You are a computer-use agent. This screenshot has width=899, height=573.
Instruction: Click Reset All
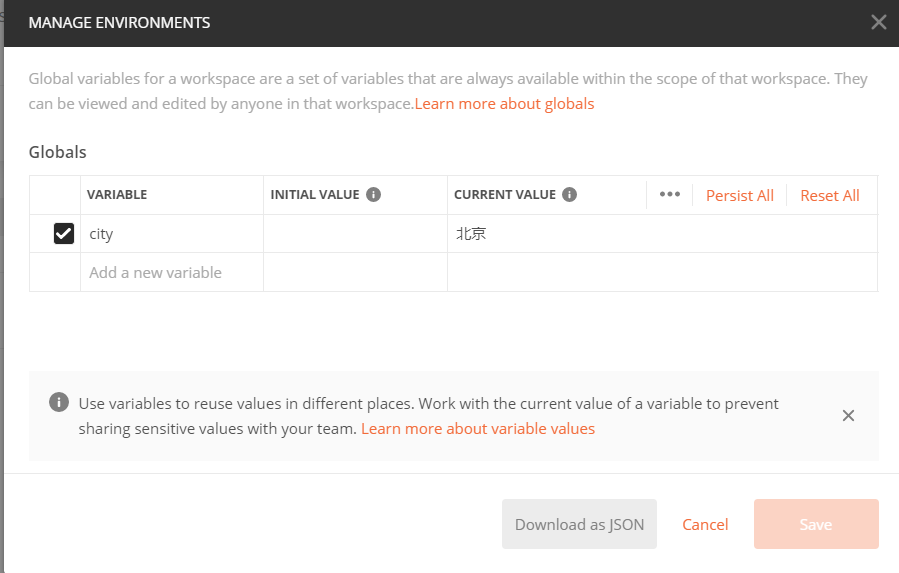(x=830, y=195)
